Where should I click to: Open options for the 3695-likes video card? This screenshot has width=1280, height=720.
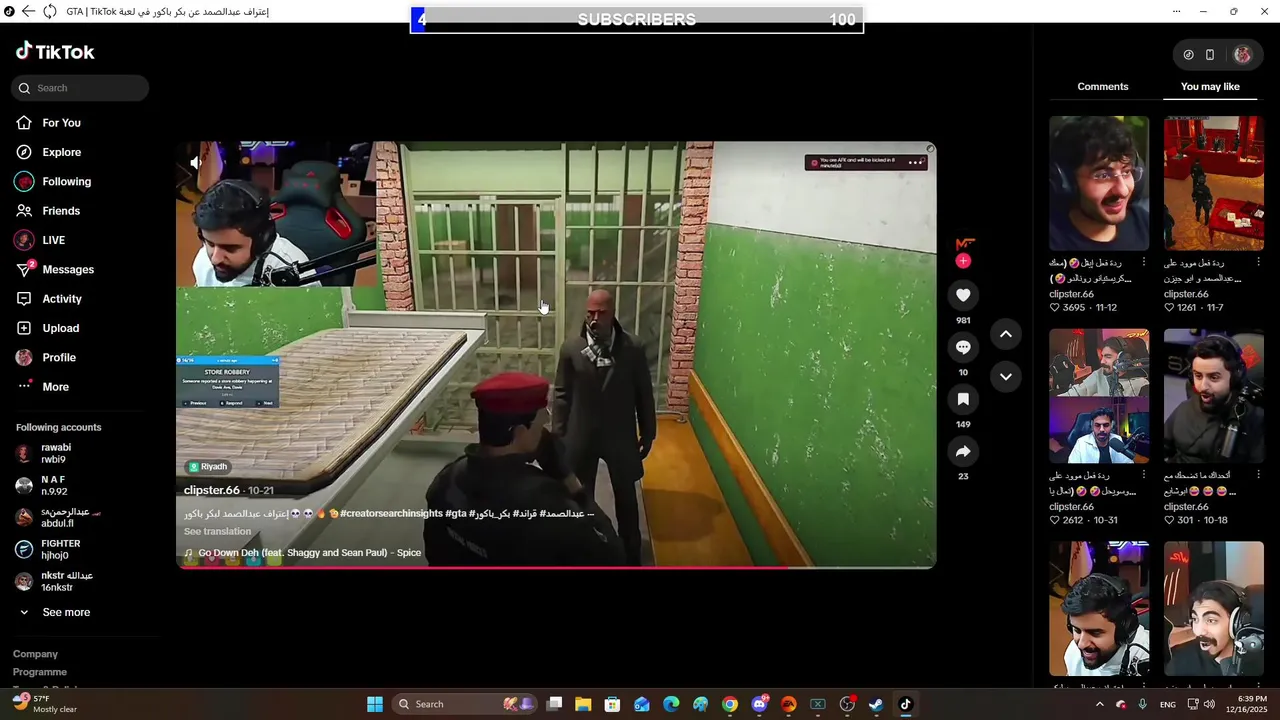click(1144, 262)
